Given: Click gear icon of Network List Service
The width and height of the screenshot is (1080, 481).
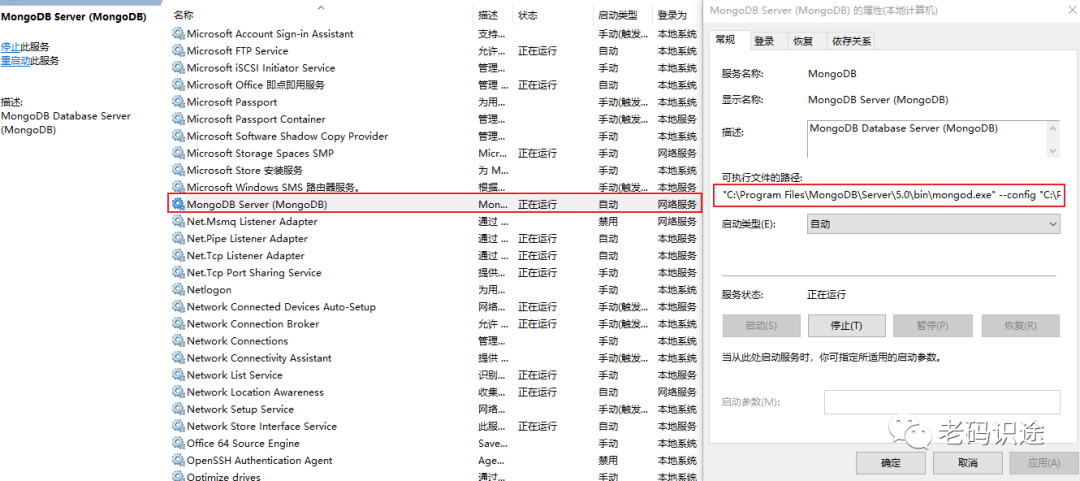Looking at the screenshot, I should click(x=178, y=375).
